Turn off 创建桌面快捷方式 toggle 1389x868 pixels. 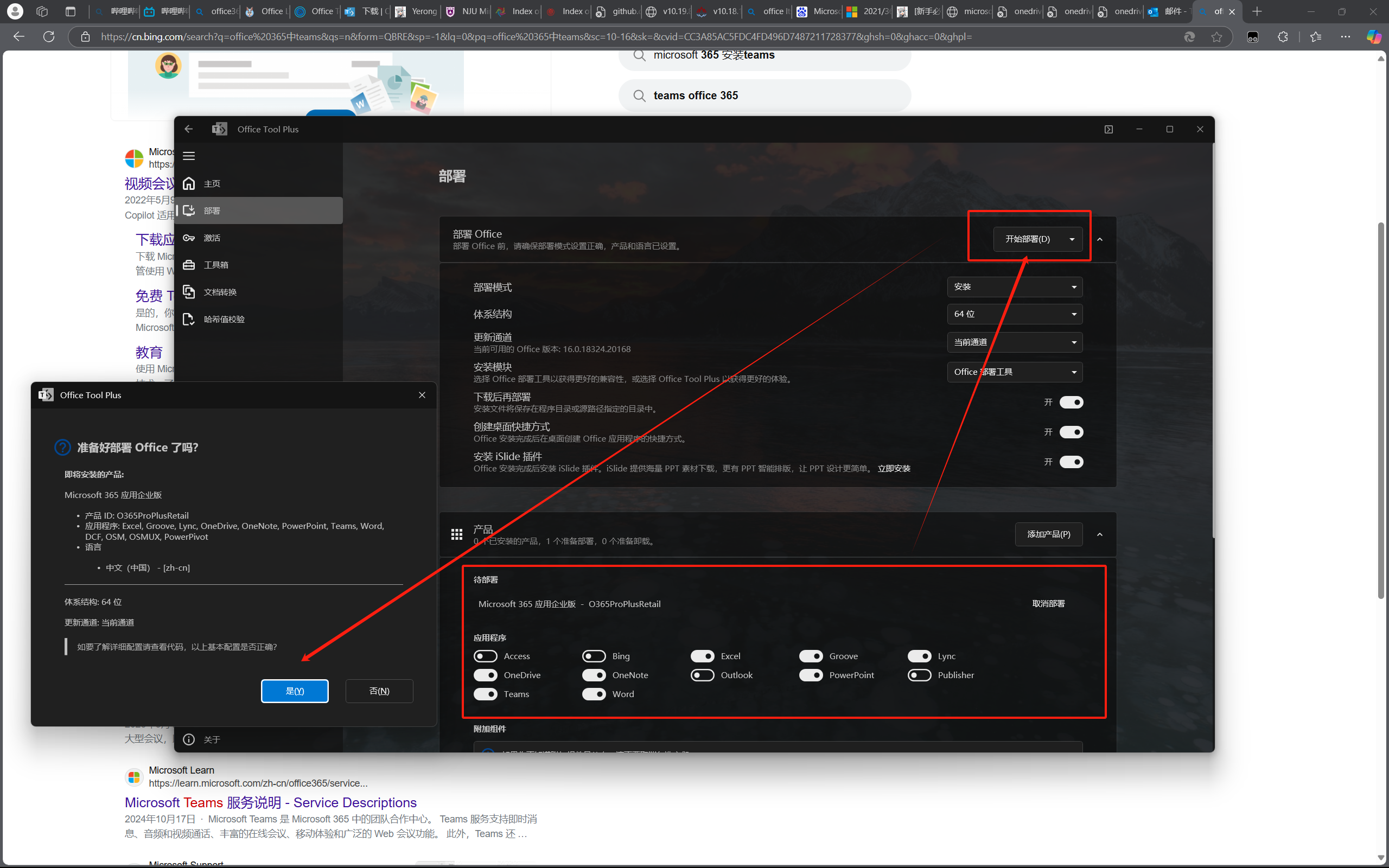[x=1071, y=432]
